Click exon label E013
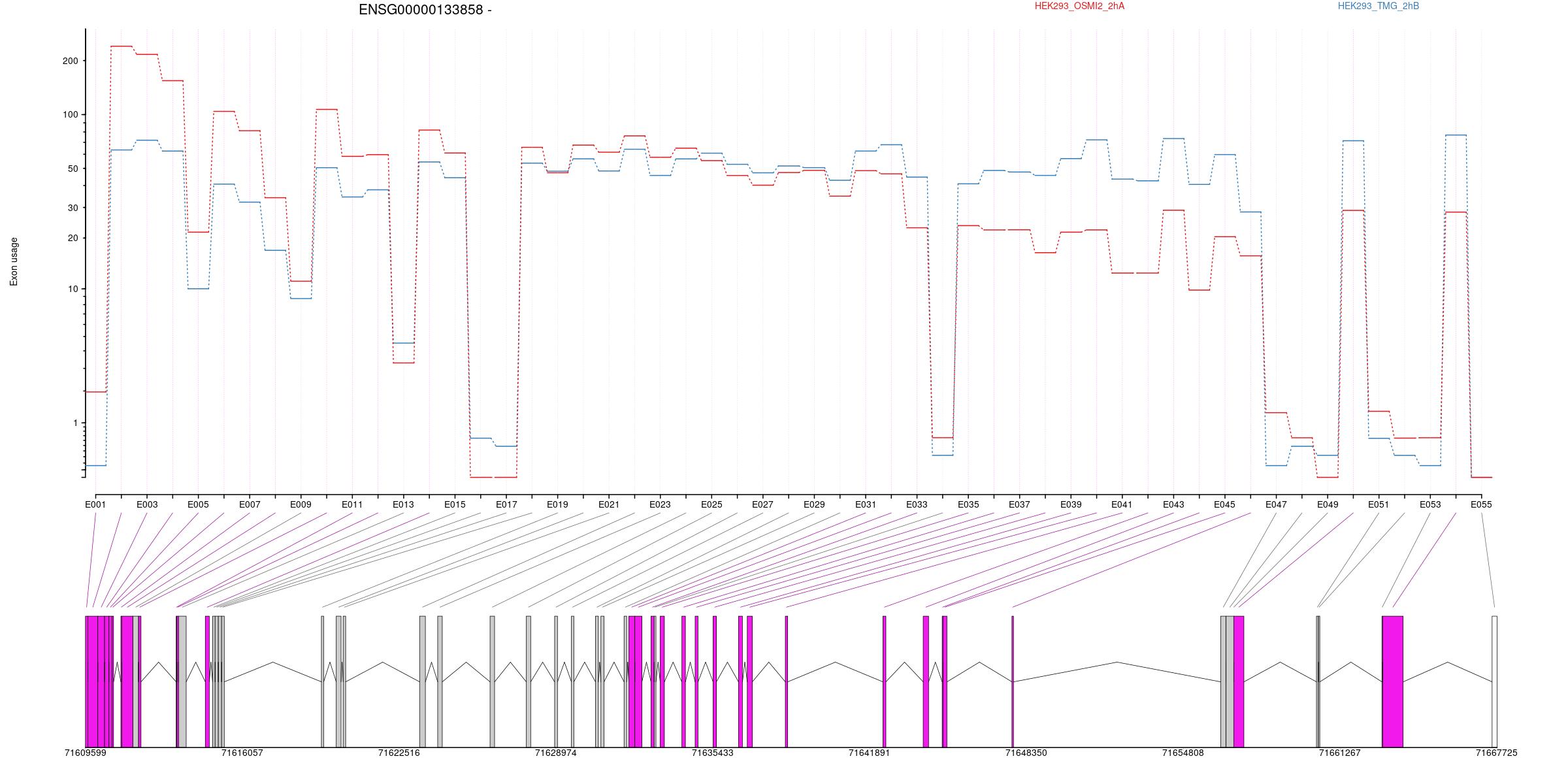The image size is (1568, 784). pos(403,504)
